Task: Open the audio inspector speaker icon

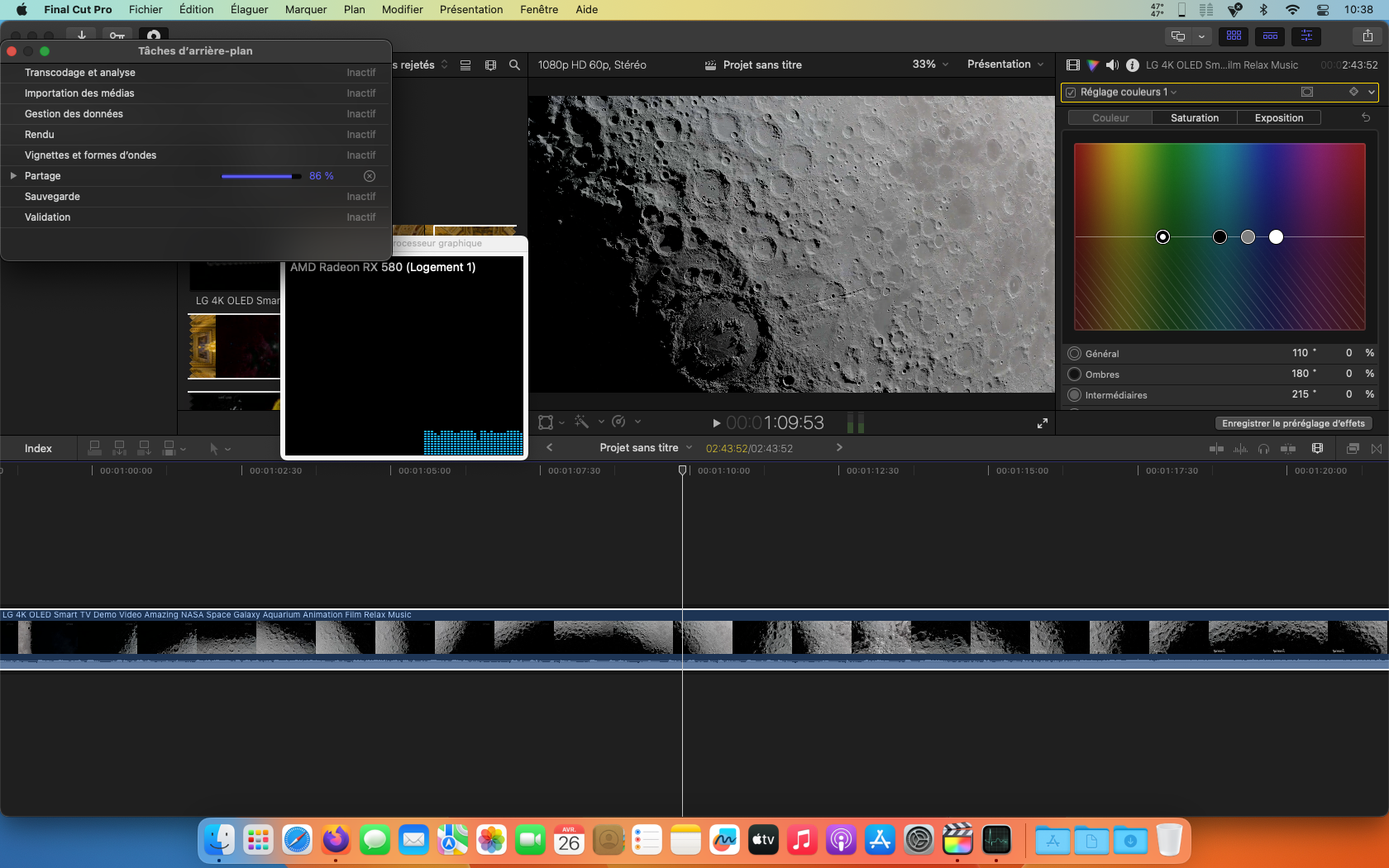Action: [x=1112, y=65]
